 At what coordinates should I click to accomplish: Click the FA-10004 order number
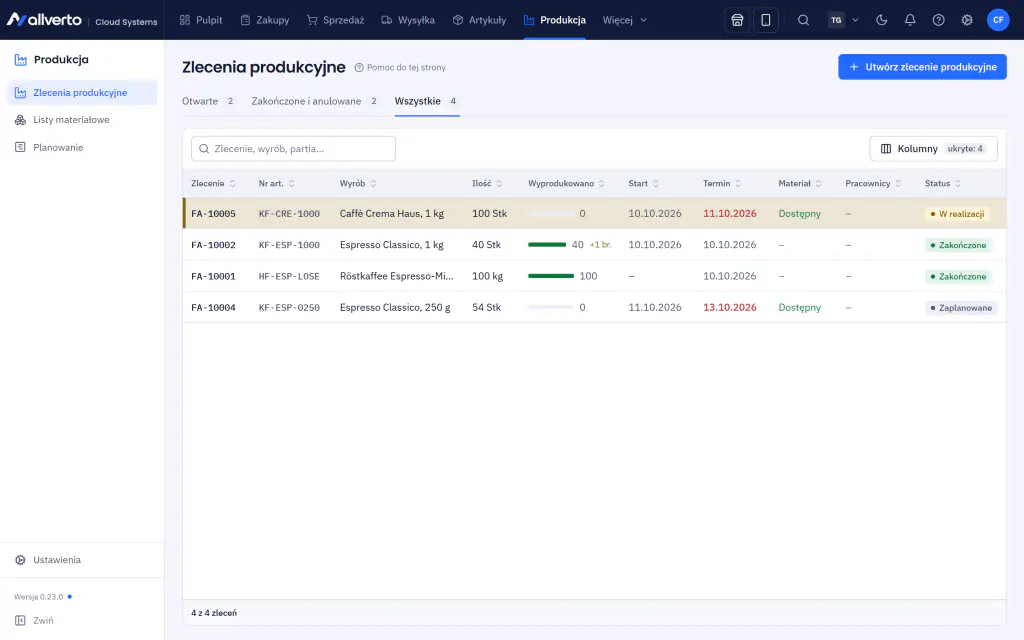214,308
